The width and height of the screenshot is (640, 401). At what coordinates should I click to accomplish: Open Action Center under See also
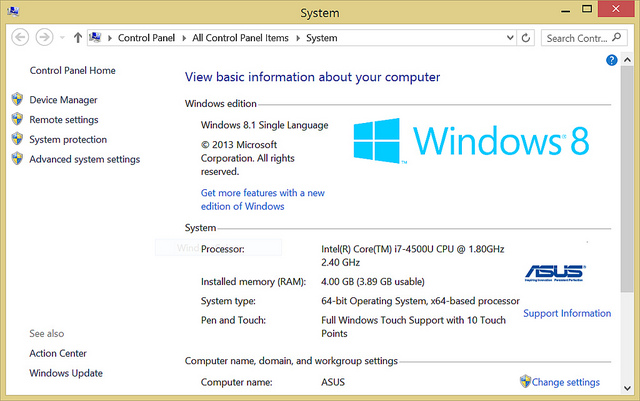[x=58, y=353]
